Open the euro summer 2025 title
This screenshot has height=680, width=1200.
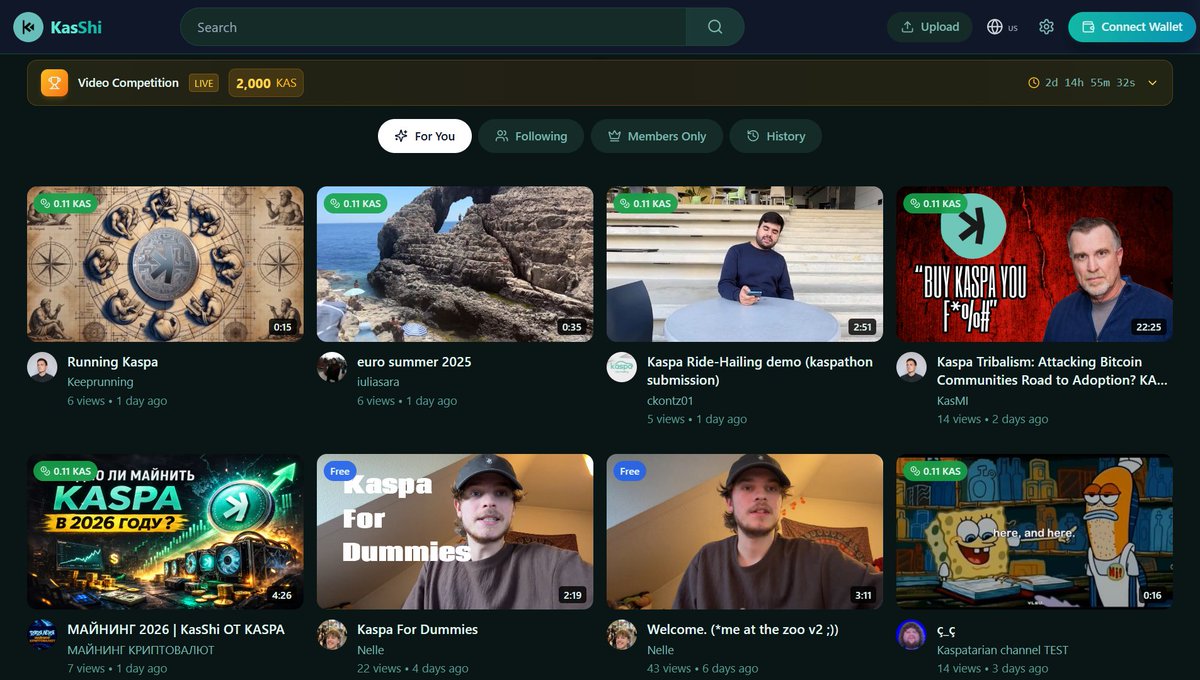[x=414, y=362]
